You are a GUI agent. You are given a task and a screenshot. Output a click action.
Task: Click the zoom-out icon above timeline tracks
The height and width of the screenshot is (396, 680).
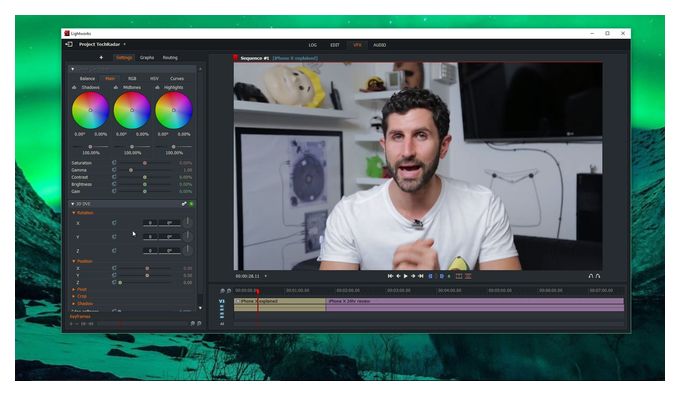[222, 291]
